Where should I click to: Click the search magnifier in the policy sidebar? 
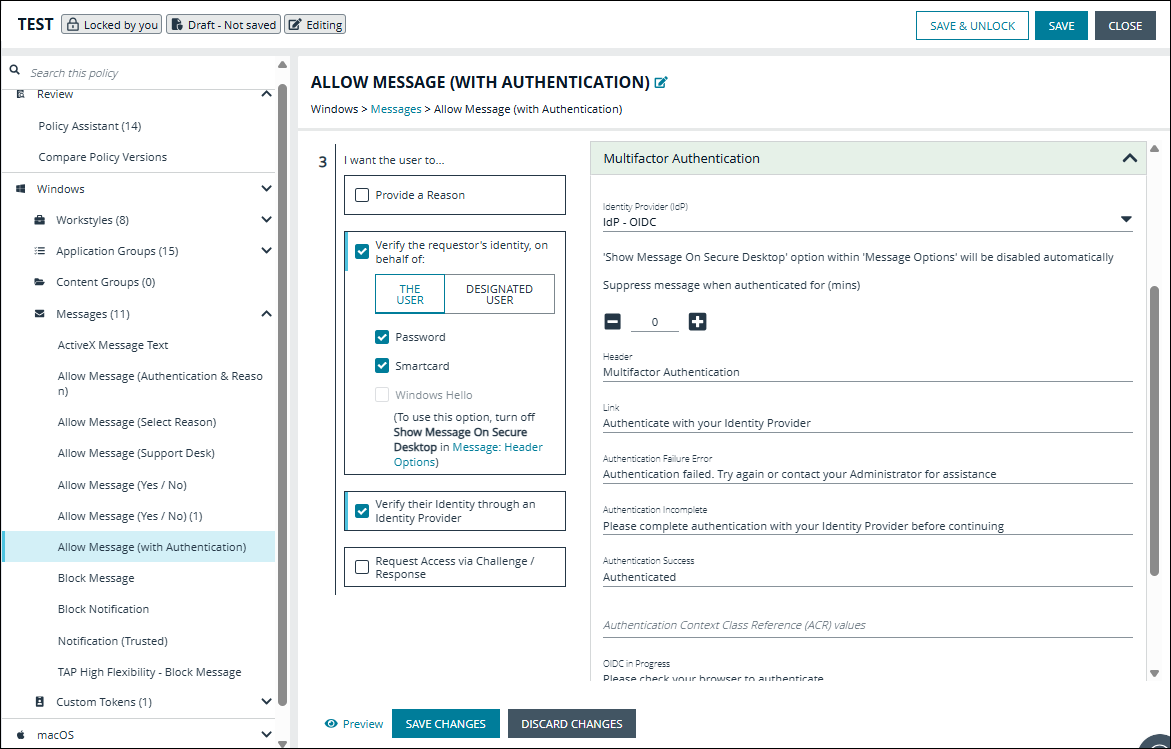14,71
